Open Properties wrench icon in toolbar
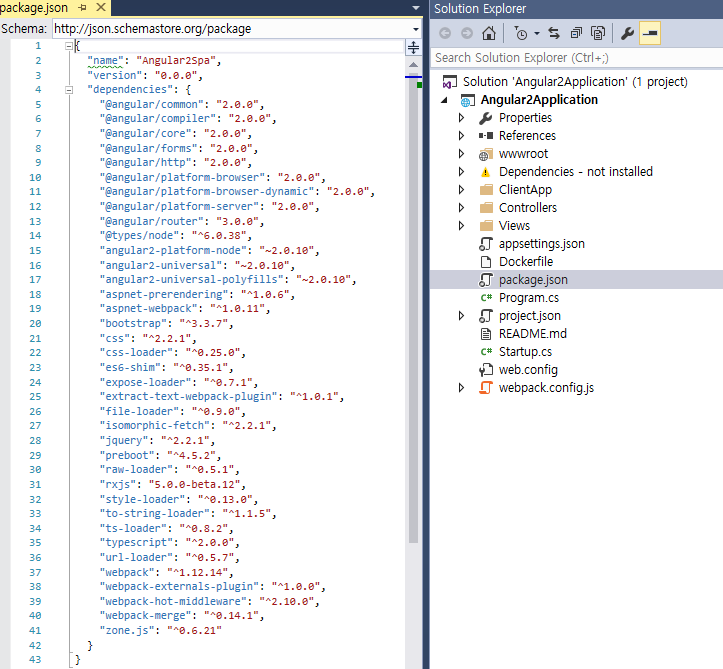This screenshot has width=723, height=669. tap(627, 33)
